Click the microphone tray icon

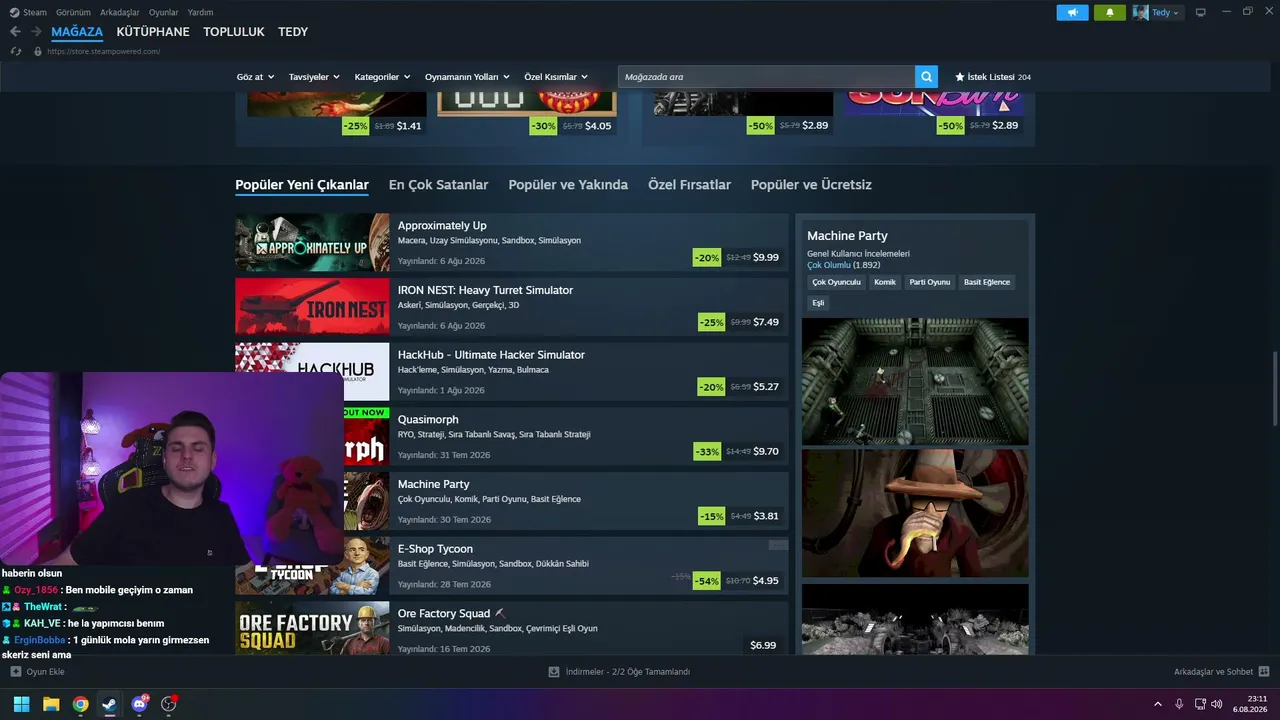pos(1179,704)
